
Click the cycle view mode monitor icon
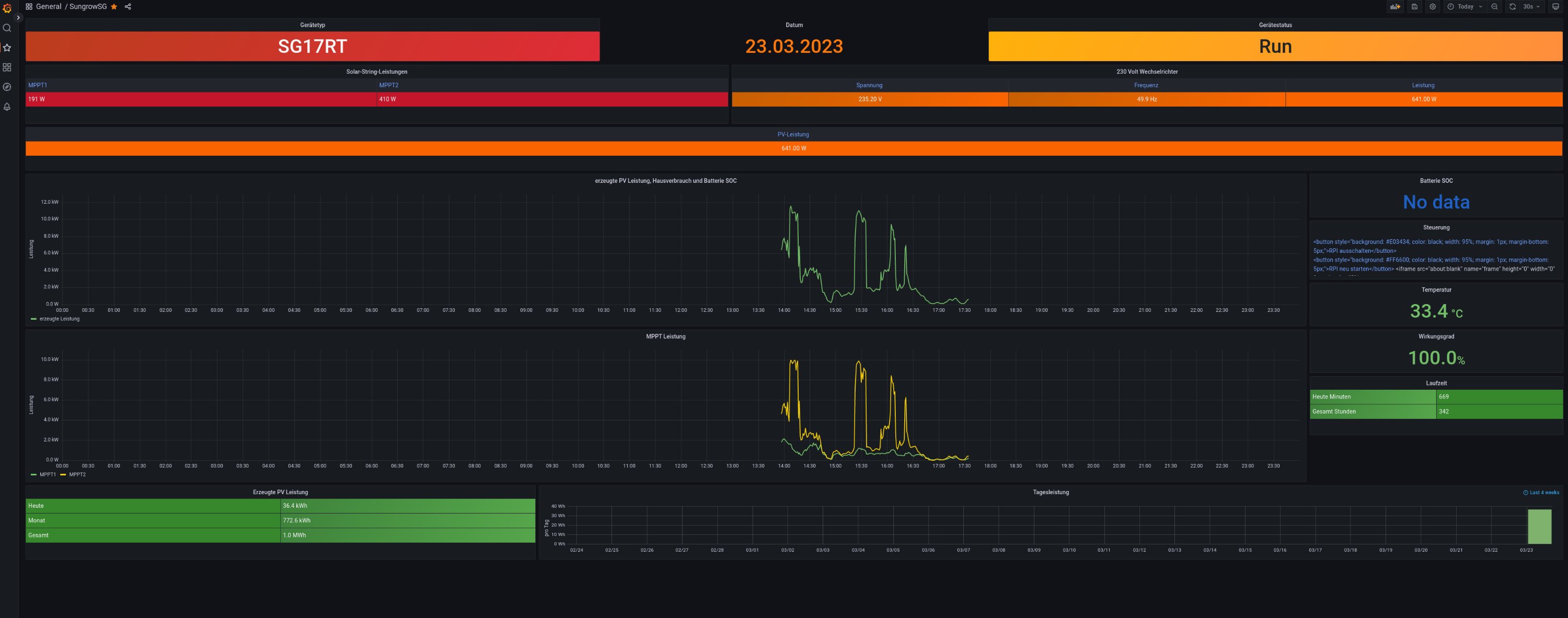pos(1556,7)
